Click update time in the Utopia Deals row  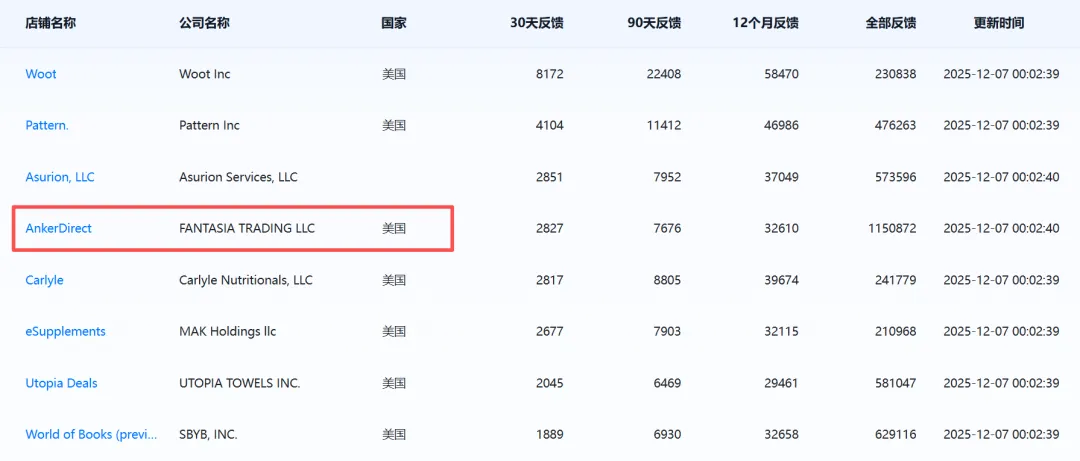[1001, 383]
